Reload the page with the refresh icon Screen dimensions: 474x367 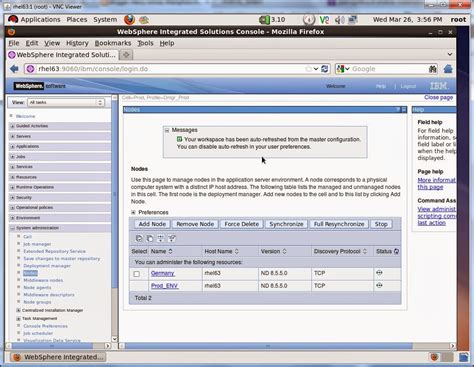[x=325, y=69]
